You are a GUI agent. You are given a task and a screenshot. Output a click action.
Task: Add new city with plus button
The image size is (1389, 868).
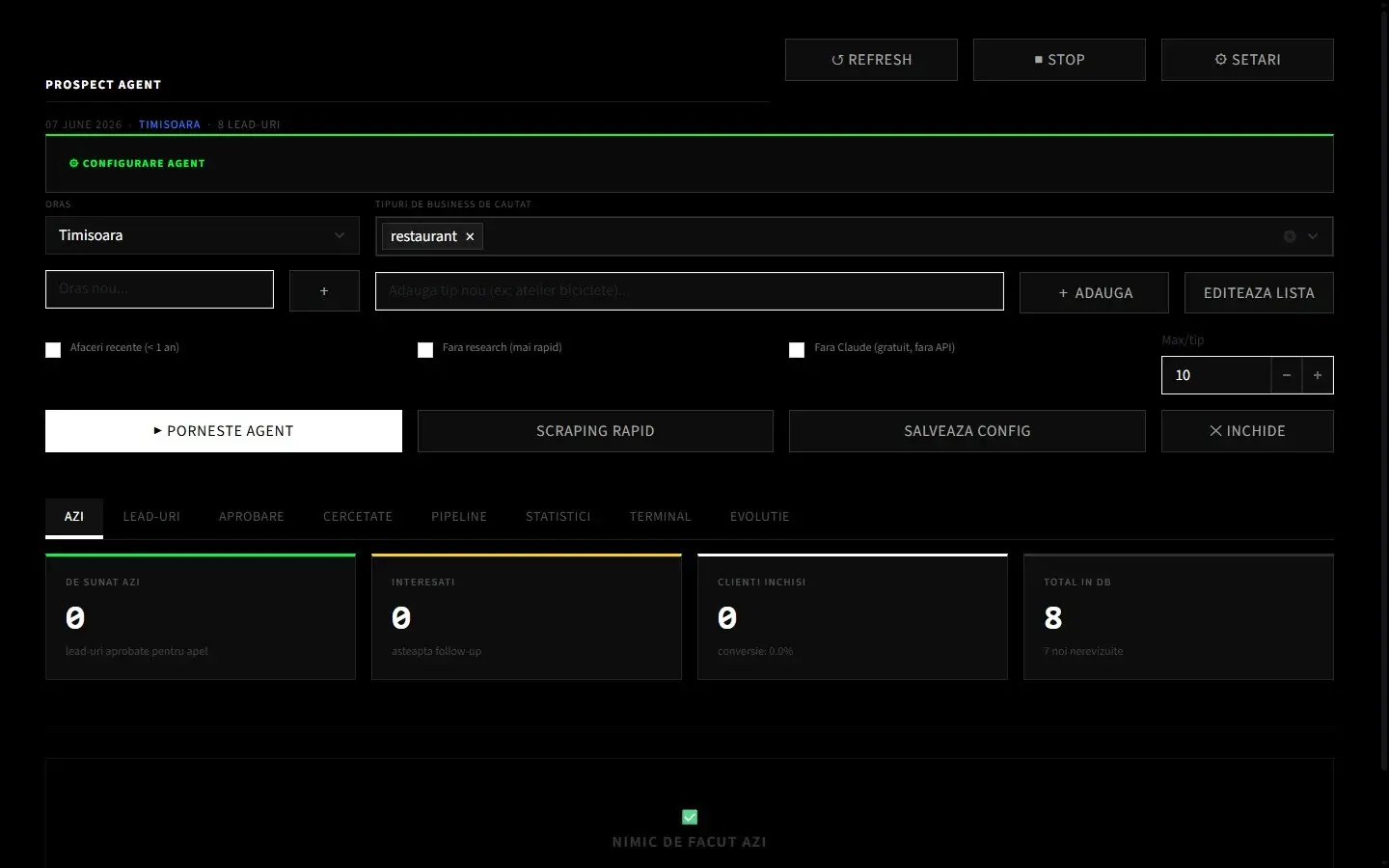coord(324,291)
